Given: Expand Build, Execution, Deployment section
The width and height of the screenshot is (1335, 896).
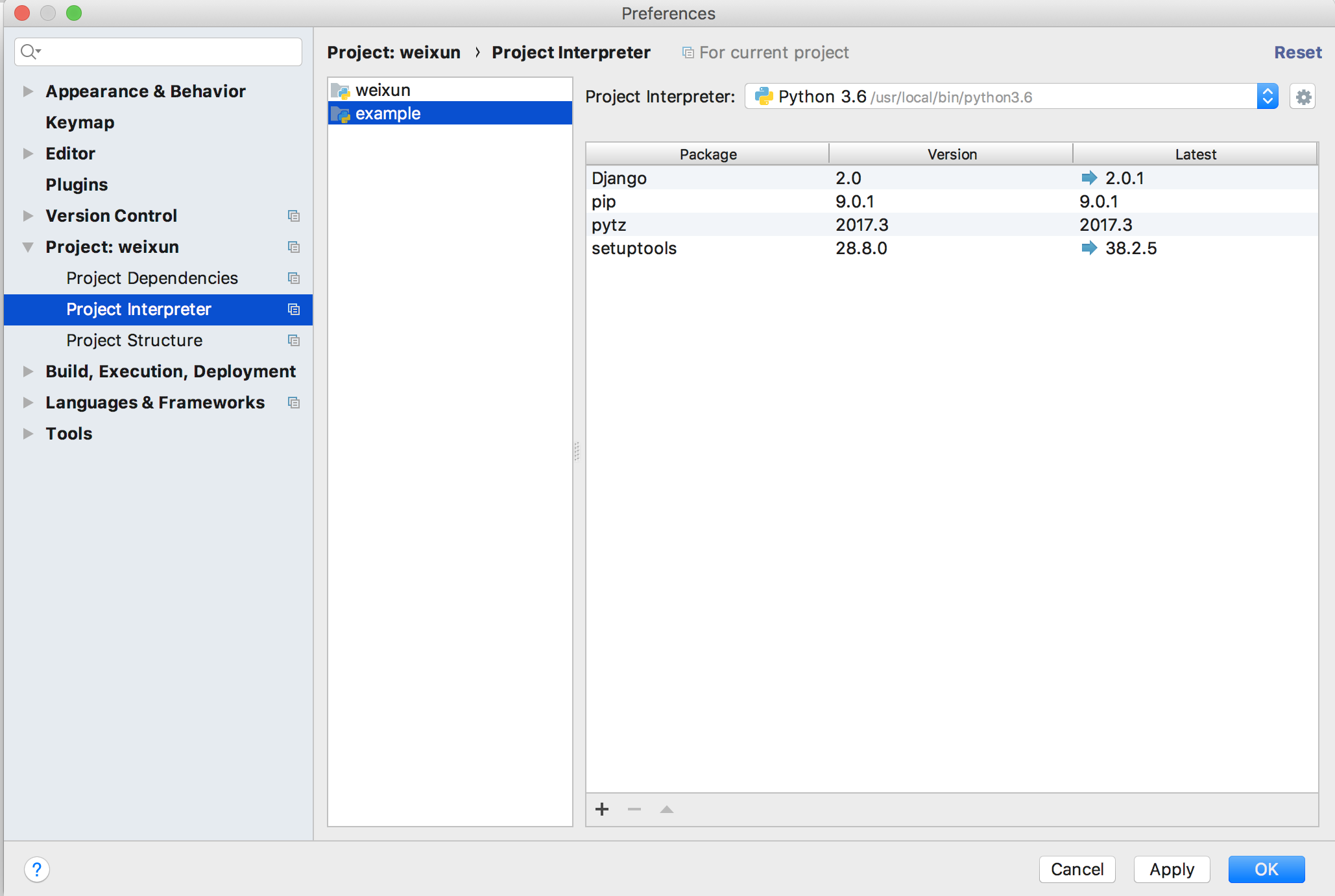Looking at the screenshot, I should tap(28, 371).
